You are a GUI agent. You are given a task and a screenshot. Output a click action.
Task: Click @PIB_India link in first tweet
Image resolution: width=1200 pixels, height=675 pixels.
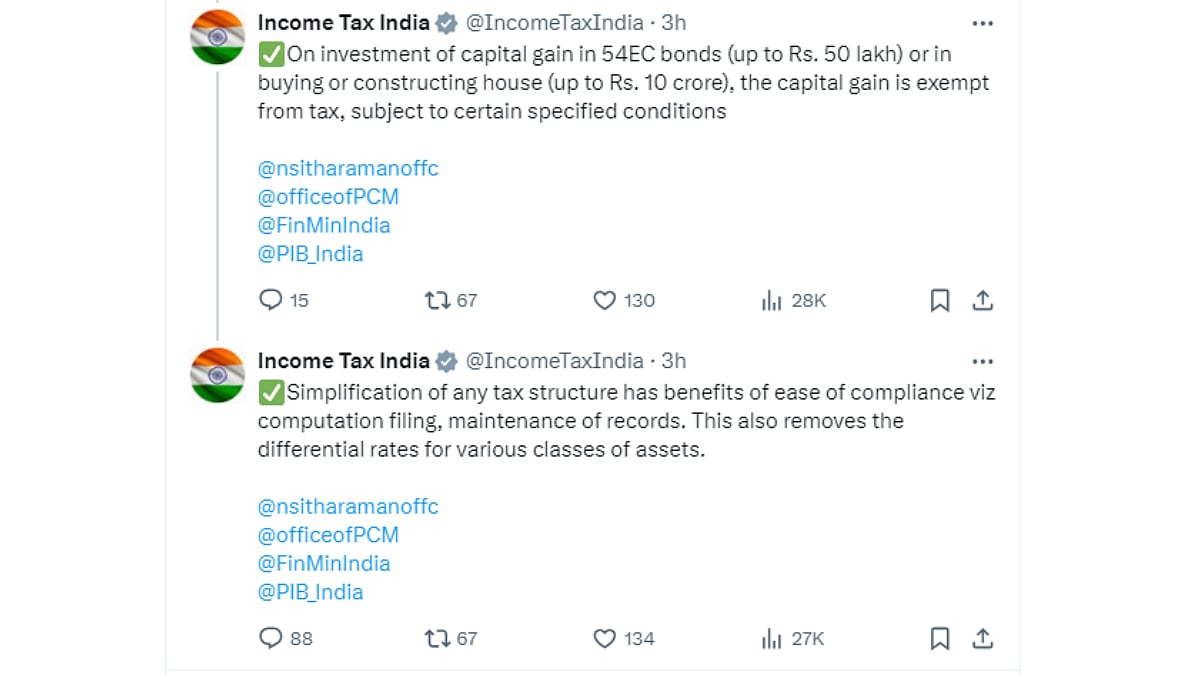click(310, 254)
